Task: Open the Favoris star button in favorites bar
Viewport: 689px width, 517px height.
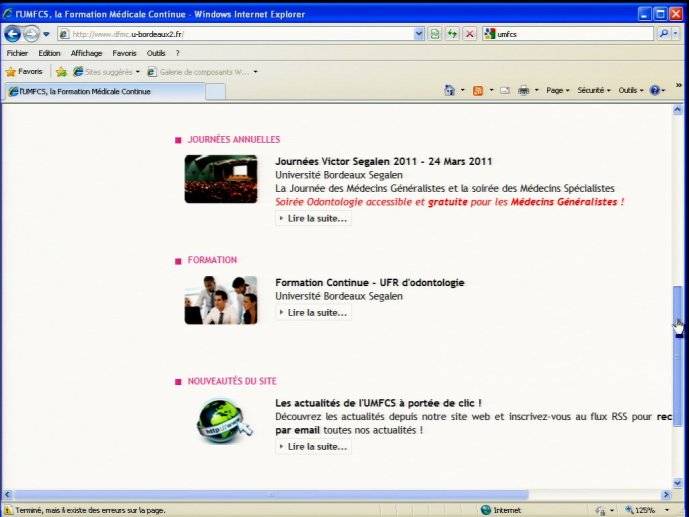Action: coord(24,72)
